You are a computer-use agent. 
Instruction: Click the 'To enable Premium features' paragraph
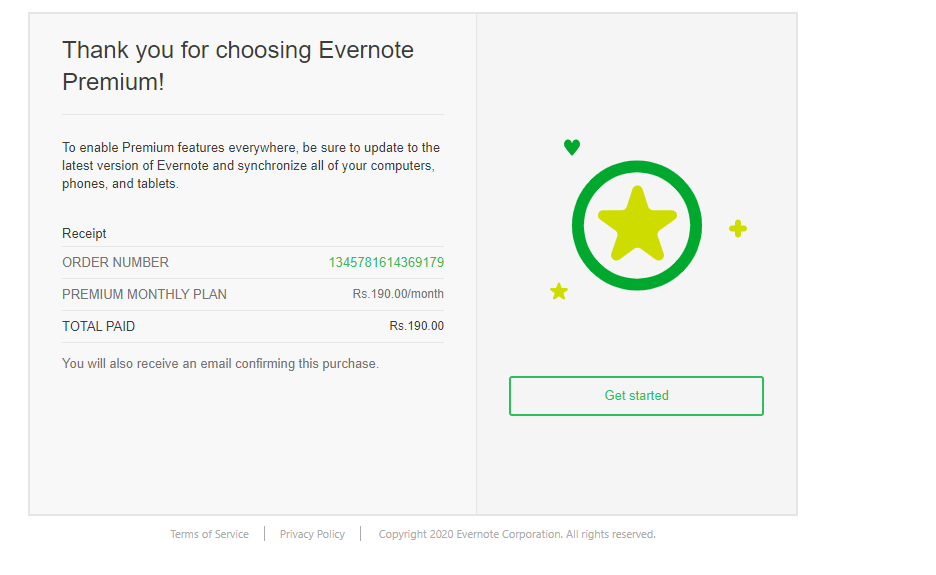click(x=250, y=165)
